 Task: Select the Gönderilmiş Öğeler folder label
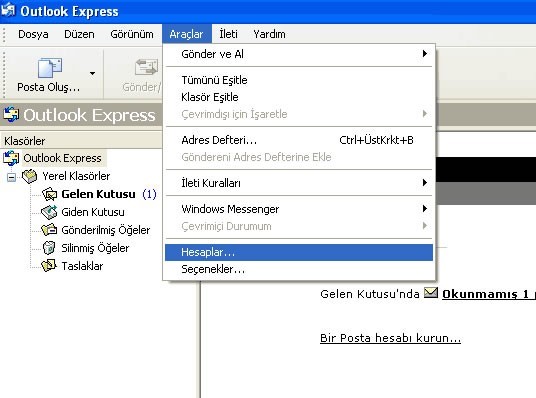click(x=106, y=230)
